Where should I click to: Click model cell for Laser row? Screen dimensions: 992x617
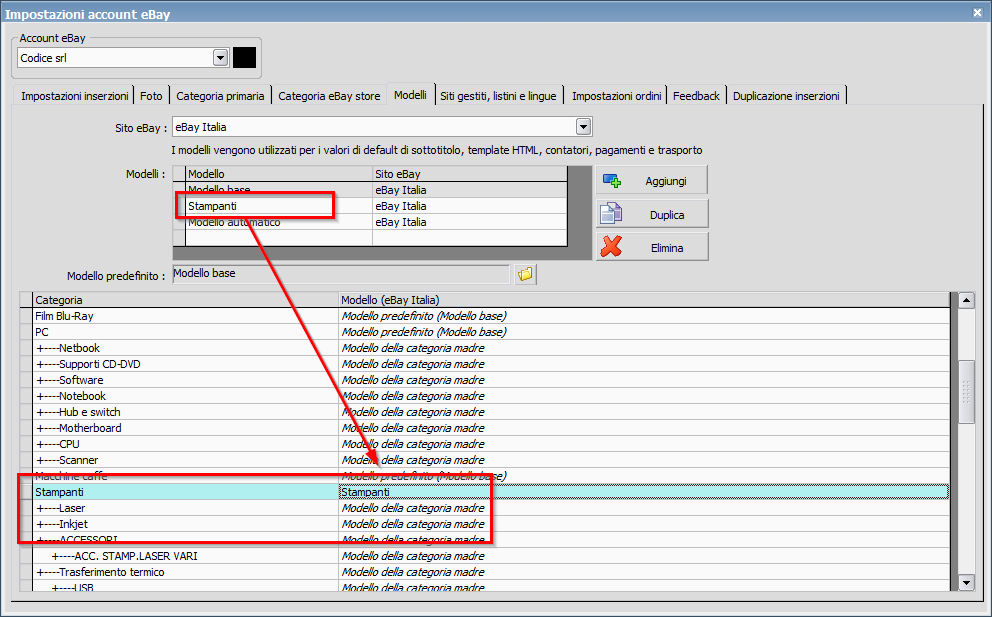point(644,508)
